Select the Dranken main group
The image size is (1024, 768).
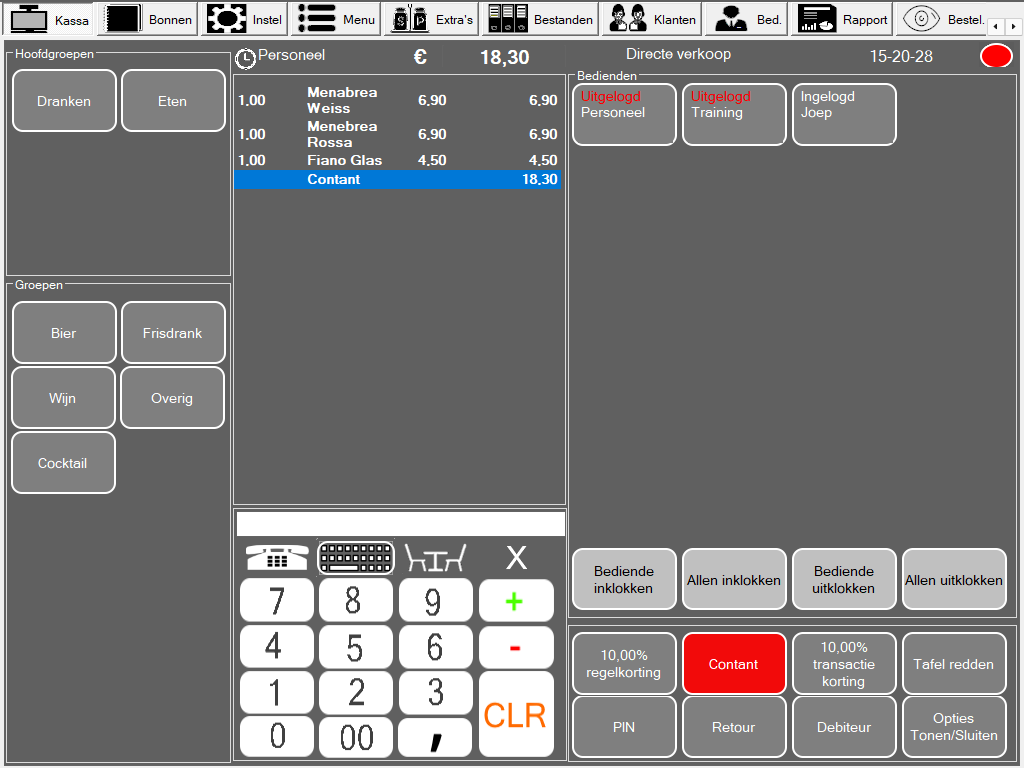coord(64,101)
